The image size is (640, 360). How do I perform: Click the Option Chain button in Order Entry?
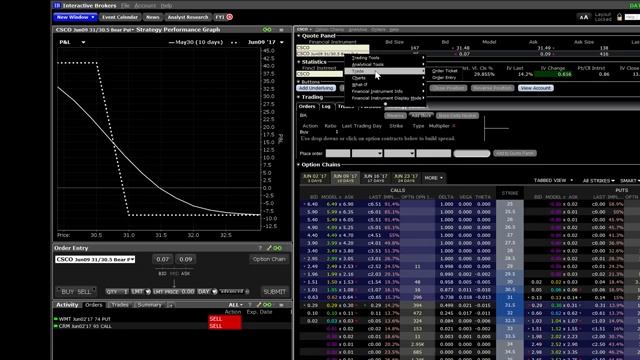269,259
